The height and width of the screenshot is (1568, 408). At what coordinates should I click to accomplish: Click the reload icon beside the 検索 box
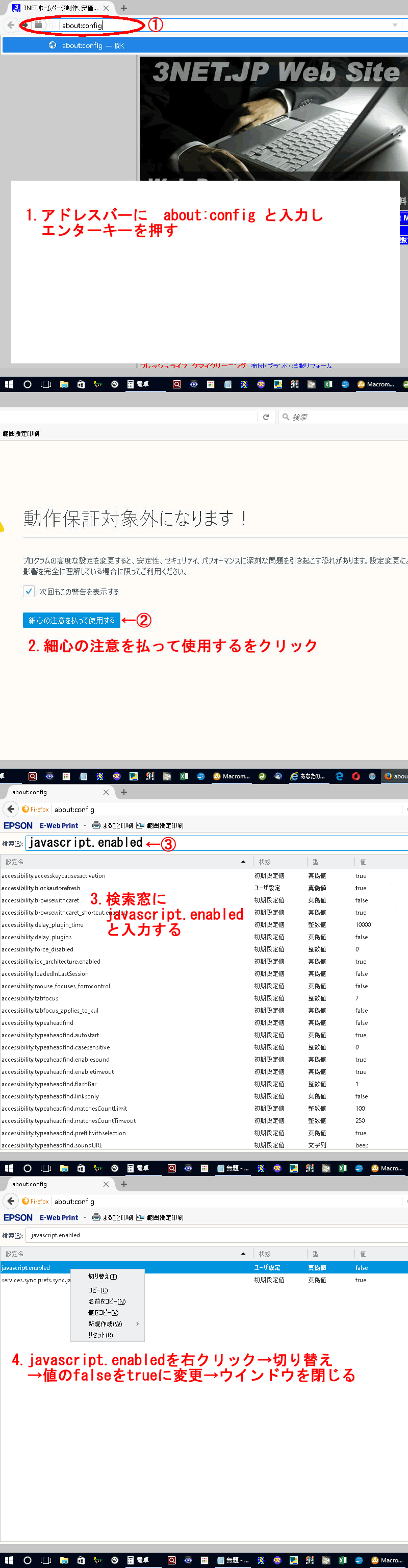coord(266,417)
